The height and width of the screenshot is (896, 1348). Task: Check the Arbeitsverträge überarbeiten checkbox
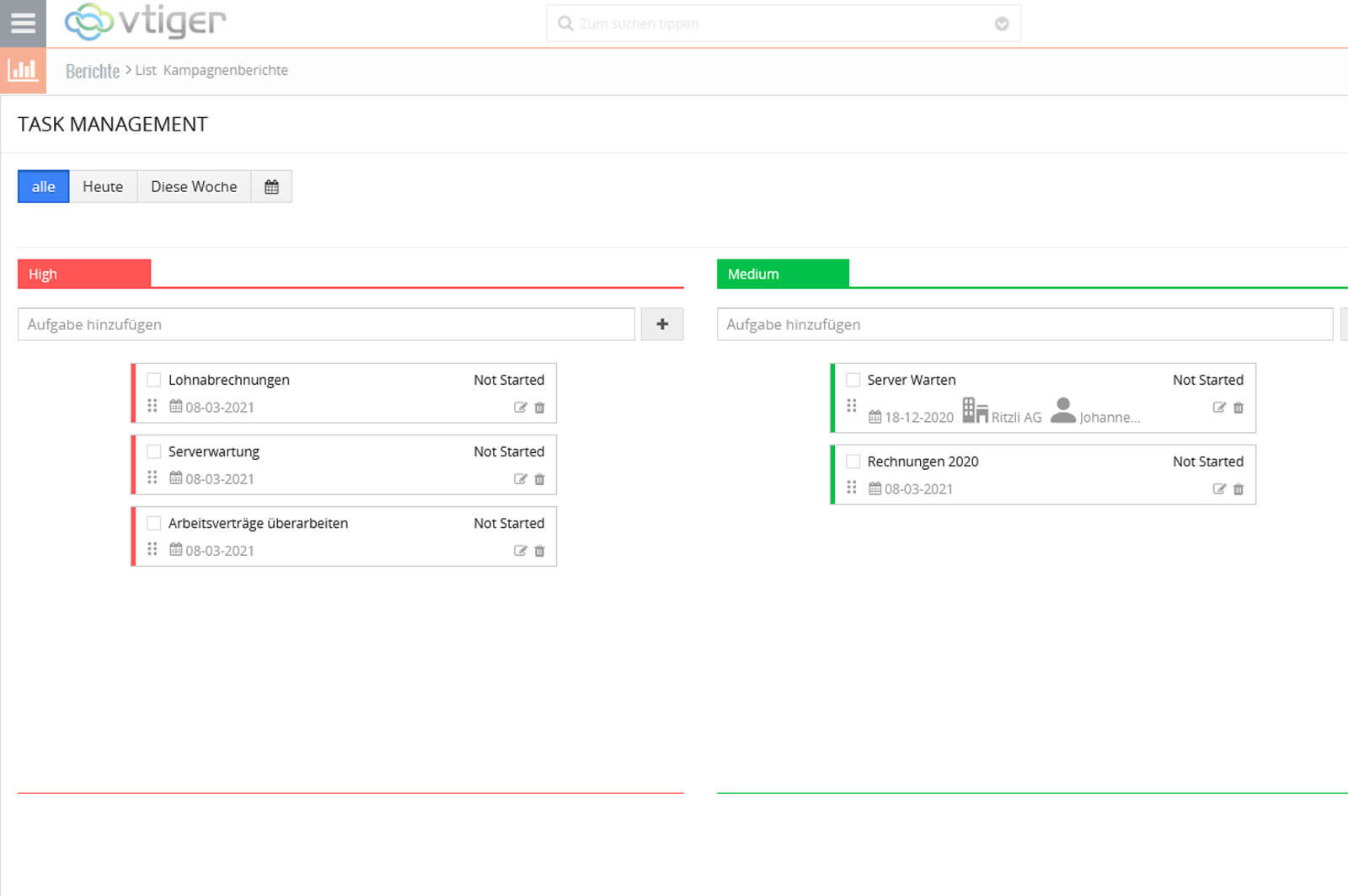click(154, 523)
